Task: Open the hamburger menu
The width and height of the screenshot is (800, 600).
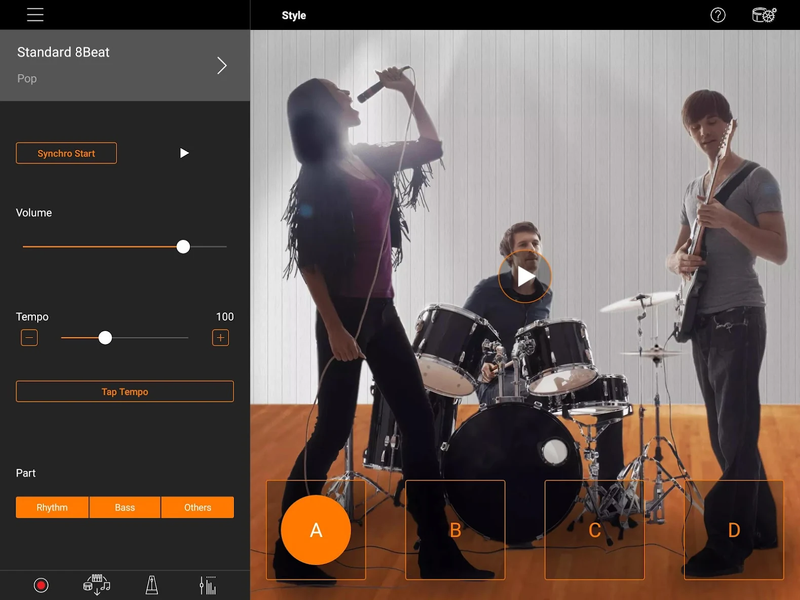Action: tap(34, 14)
